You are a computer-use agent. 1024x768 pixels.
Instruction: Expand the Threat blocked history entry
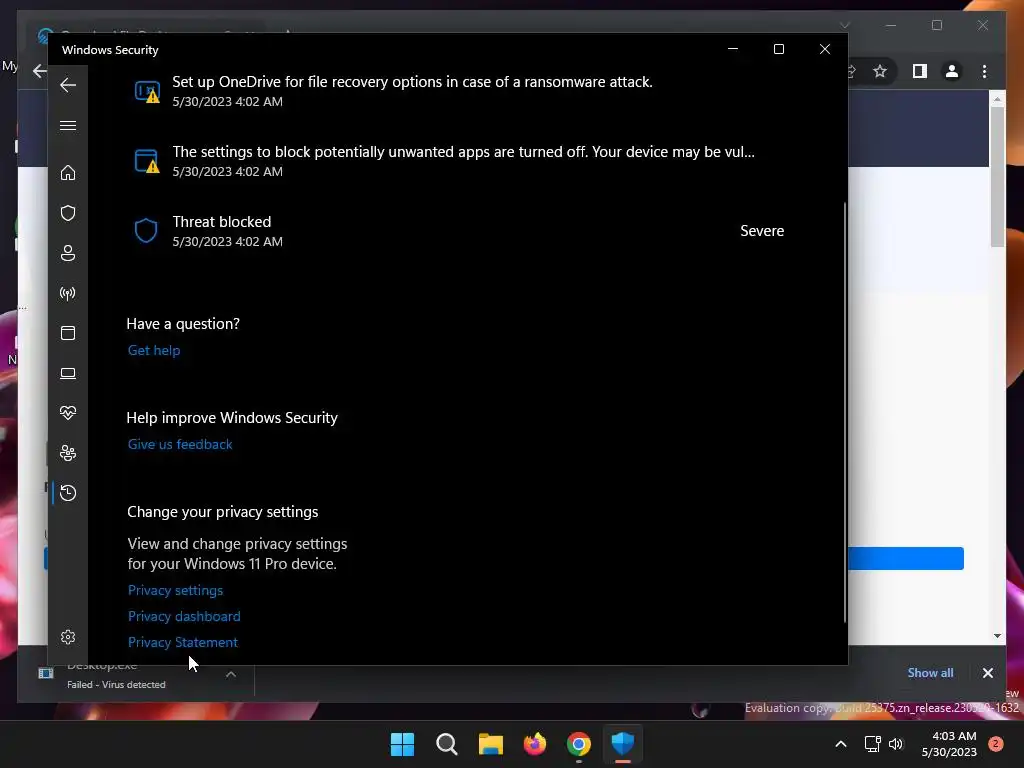pyautogui.click(x=458, y=231)
